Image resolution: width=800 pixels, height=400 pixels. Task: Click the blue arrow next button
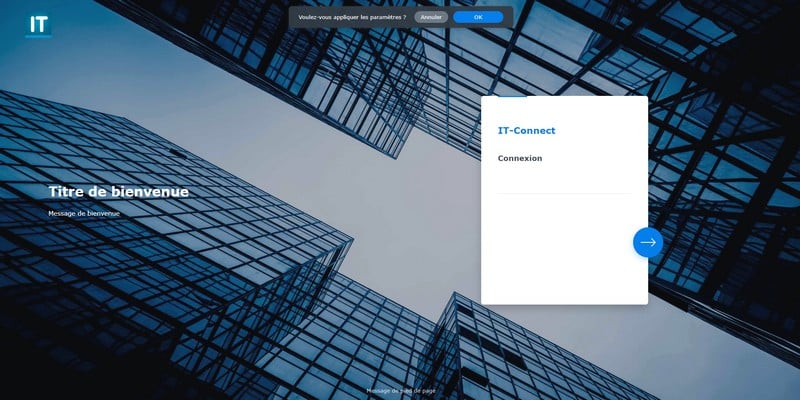[648, 242]
